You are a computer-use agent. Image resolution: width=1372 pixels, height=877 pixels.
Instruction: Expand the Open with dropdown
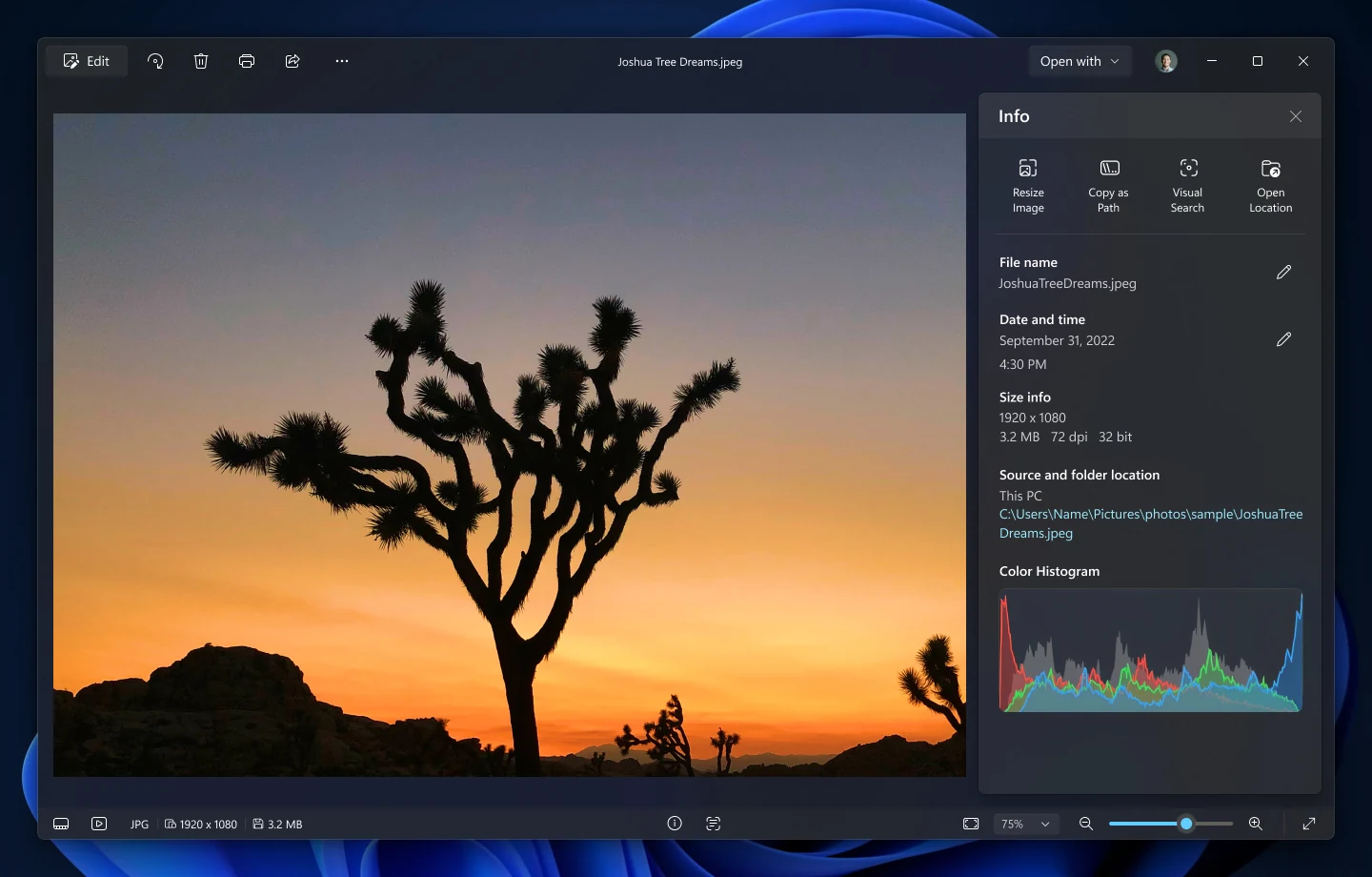coord(1080,61)
